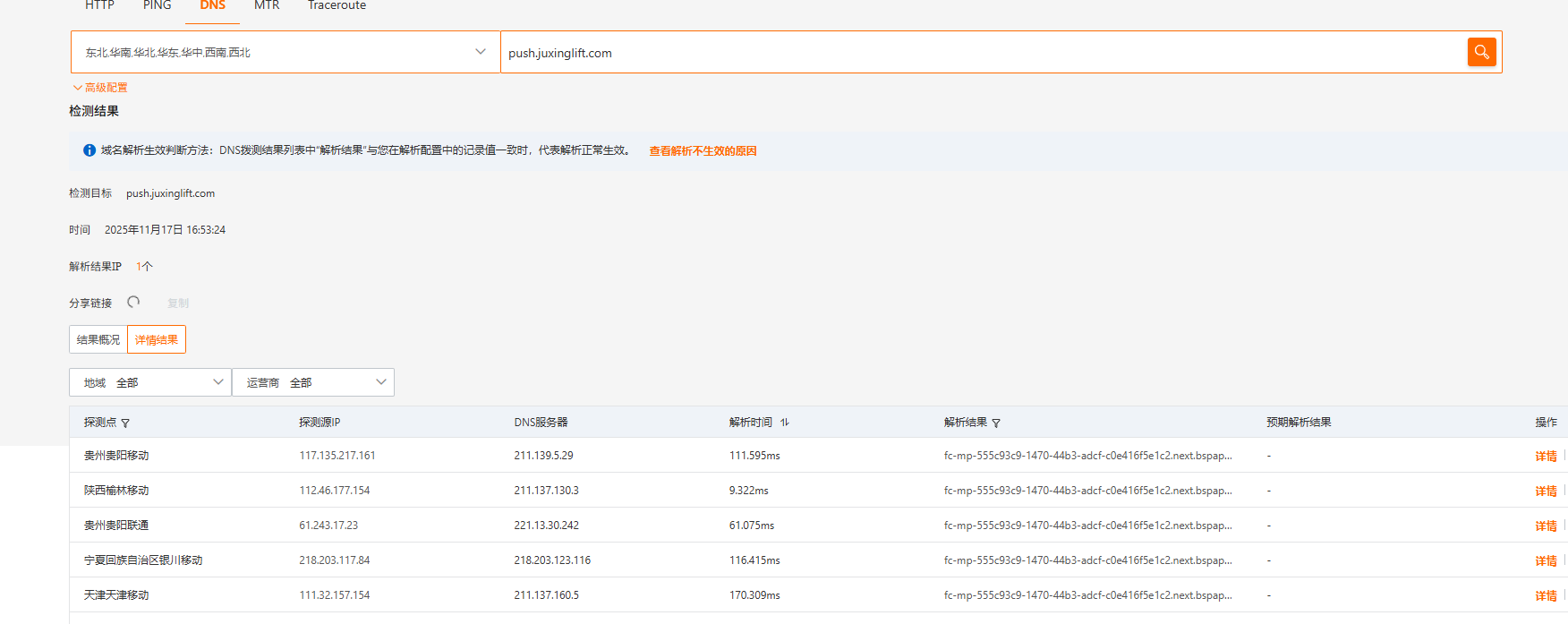Viewport: 1568px width, 624px height.
Task: Switch to the PING tab
Action: pyautogui.click(x=157, y=5)
